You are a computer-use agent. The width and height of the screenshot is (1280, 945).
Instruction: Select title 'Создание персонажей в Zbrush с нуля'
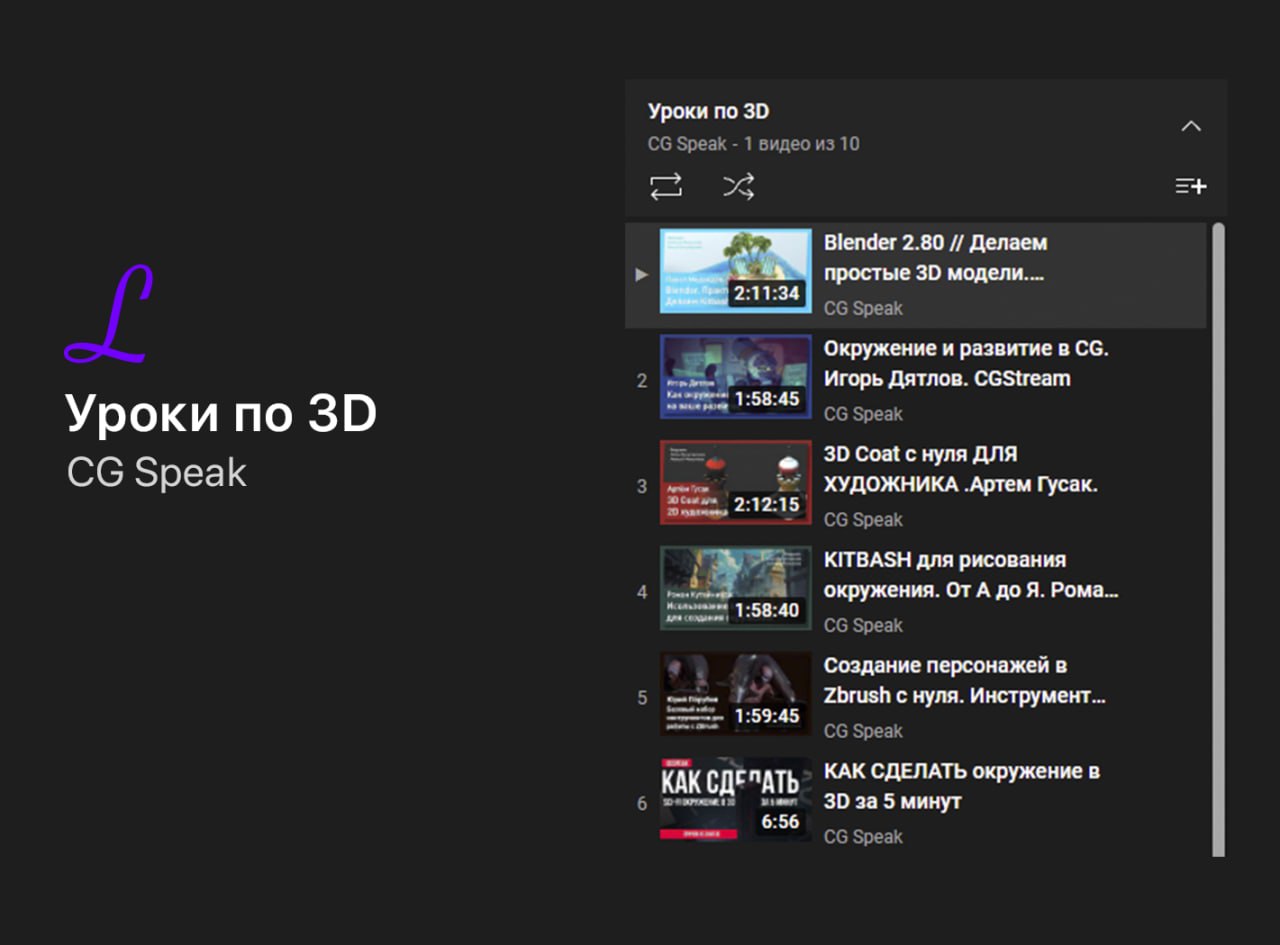coord(964,680)
